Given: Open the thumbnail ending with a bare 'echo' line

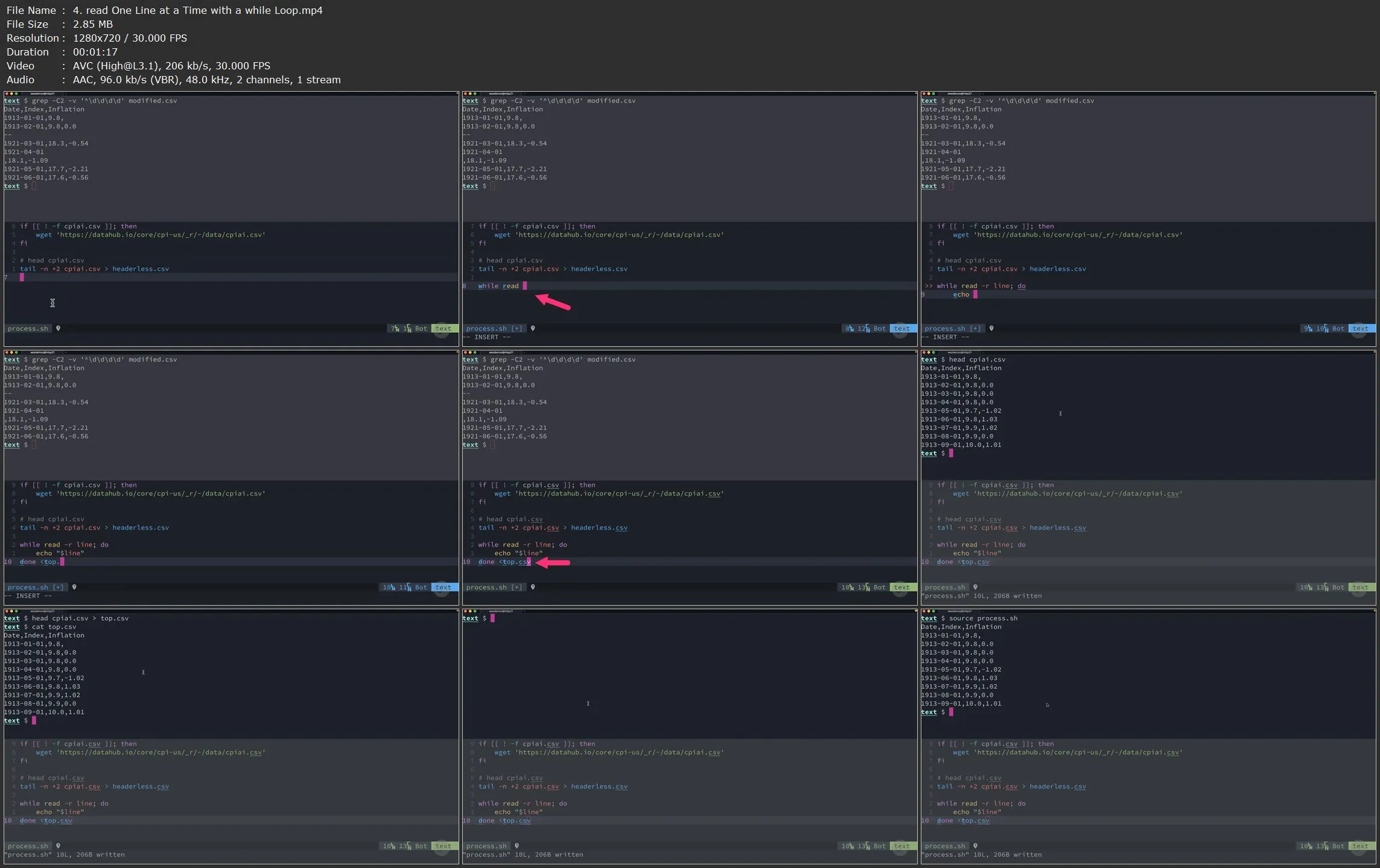Looking at the screenshot, I should 1148,219.
